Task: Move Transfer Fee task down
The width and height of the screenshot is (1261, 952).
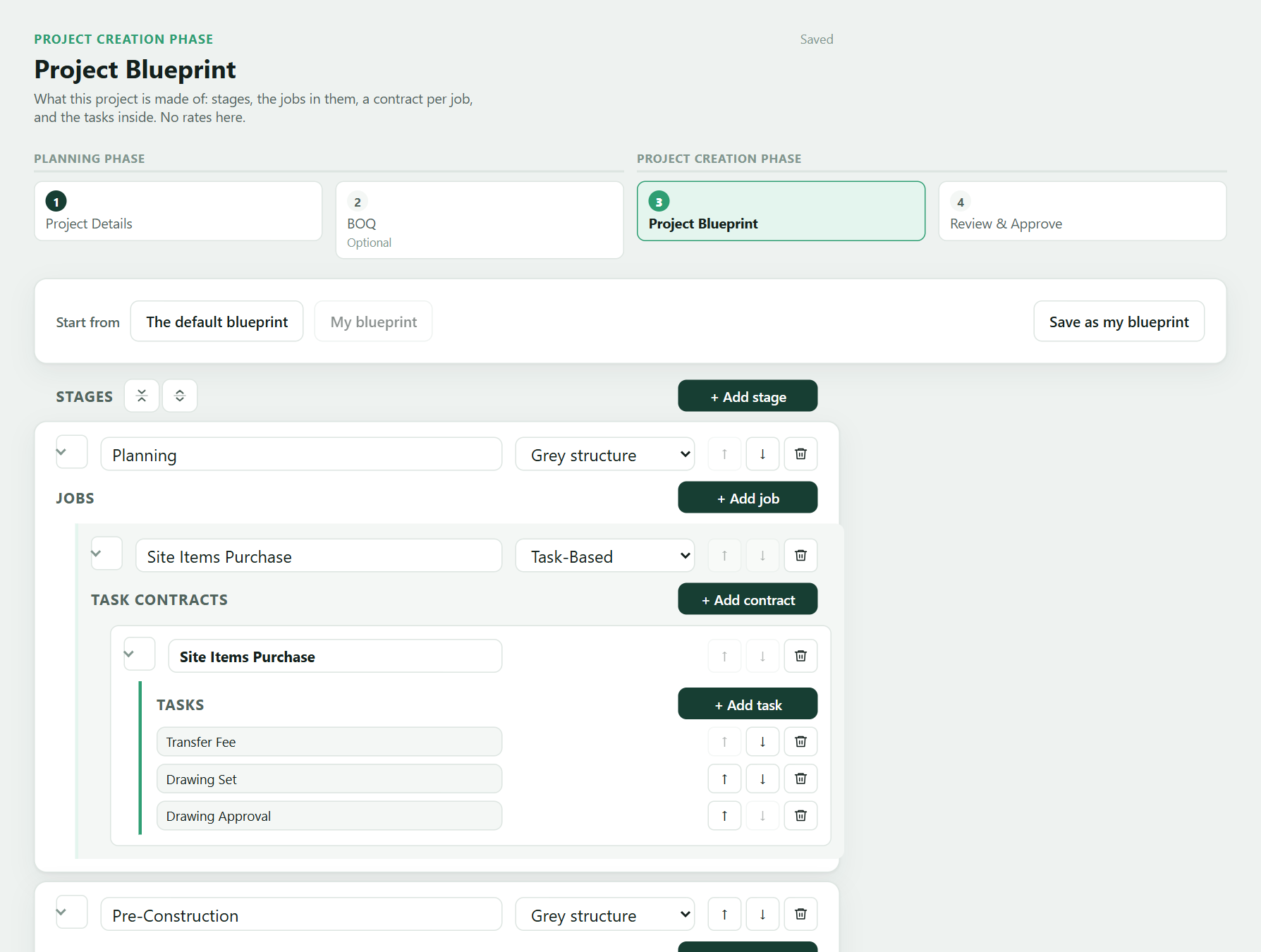Action: click(x=762, y=742)
